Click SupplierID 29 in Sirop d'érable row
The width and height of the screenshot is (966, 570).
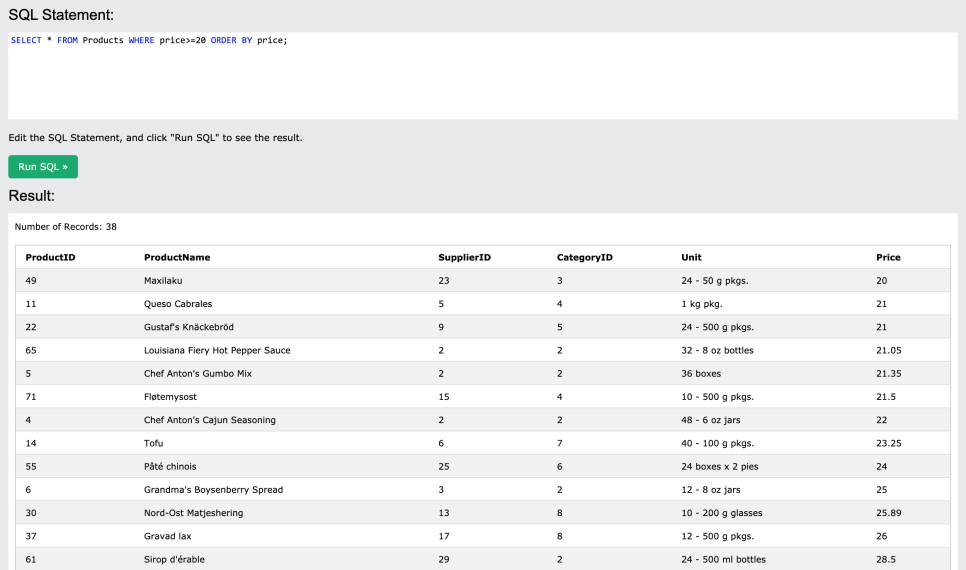coord(444,560)
